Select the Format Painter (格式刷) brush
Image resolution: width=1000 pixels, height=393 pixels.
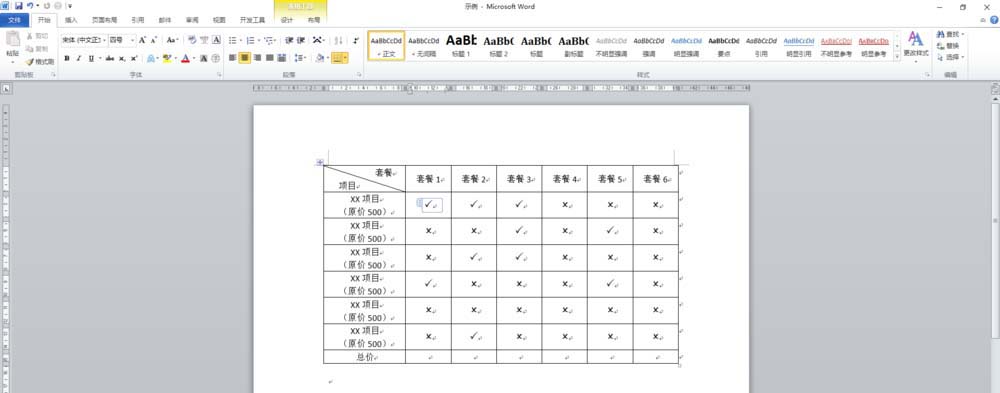click(40, 62)
